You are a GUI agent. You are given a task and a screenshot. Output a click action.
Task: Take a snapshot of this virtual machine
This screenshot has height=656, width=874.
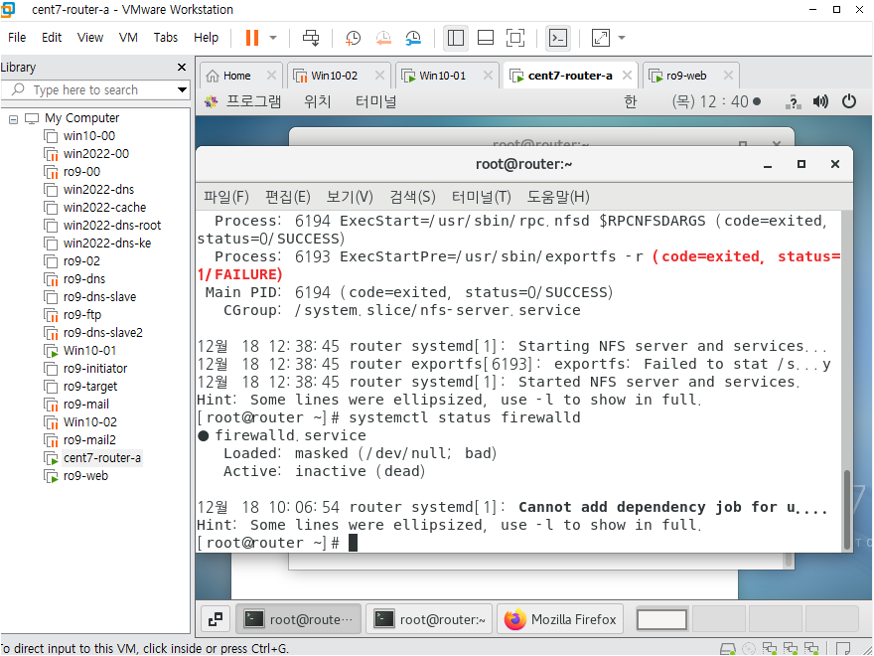coord(353,38)
